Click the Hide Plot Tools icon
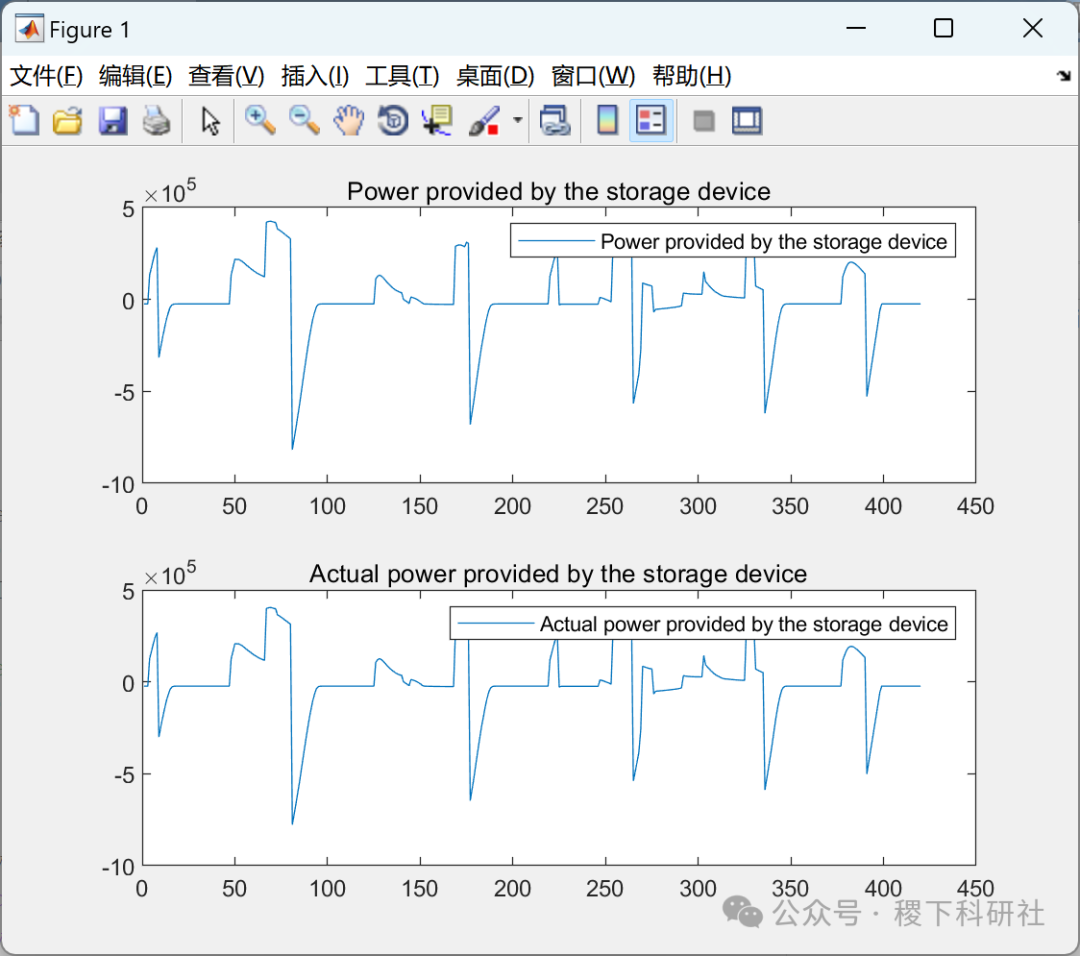 pyautogui.click(x=703, y=121)
